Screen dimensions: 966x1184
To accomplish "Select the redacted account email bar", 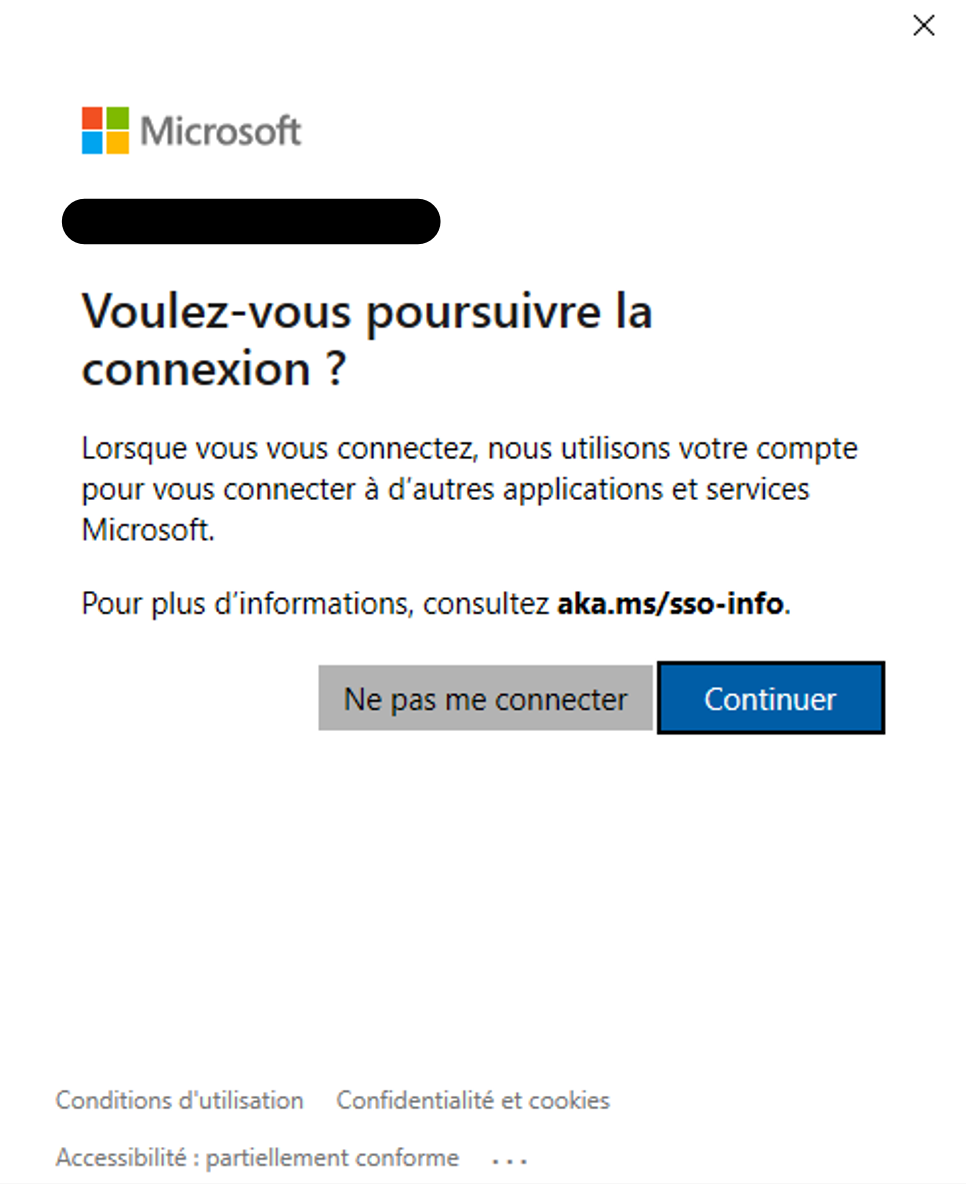I will point(251,222).
